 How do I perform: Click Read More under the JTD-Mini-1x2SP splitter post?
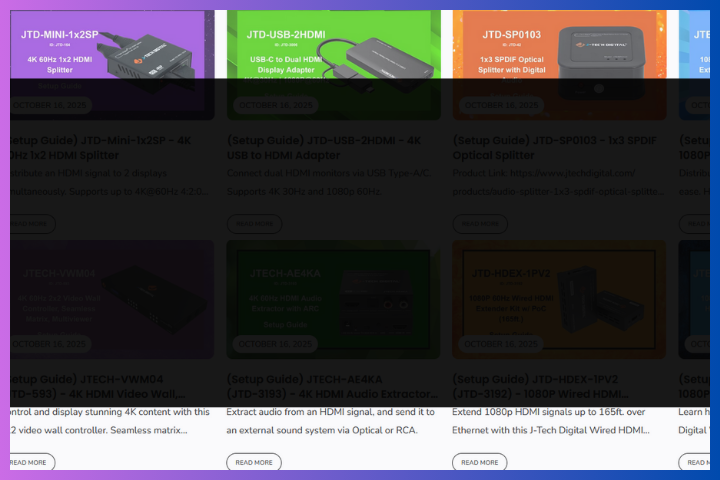pyautogui.click(x=30, y=223)
